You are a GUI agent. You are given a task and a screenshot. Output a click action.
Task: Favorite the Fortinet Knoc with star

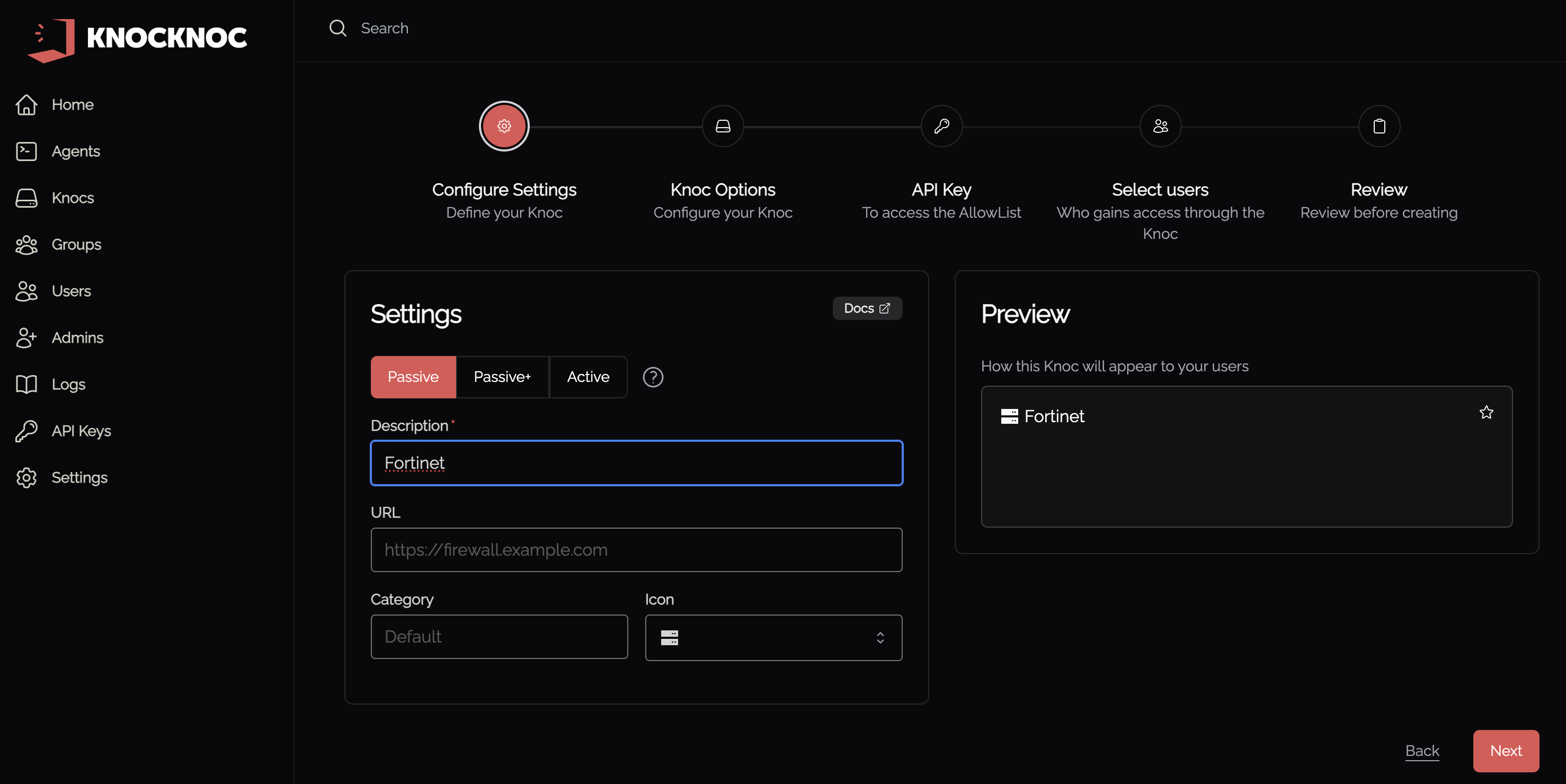pos(1486,413)
